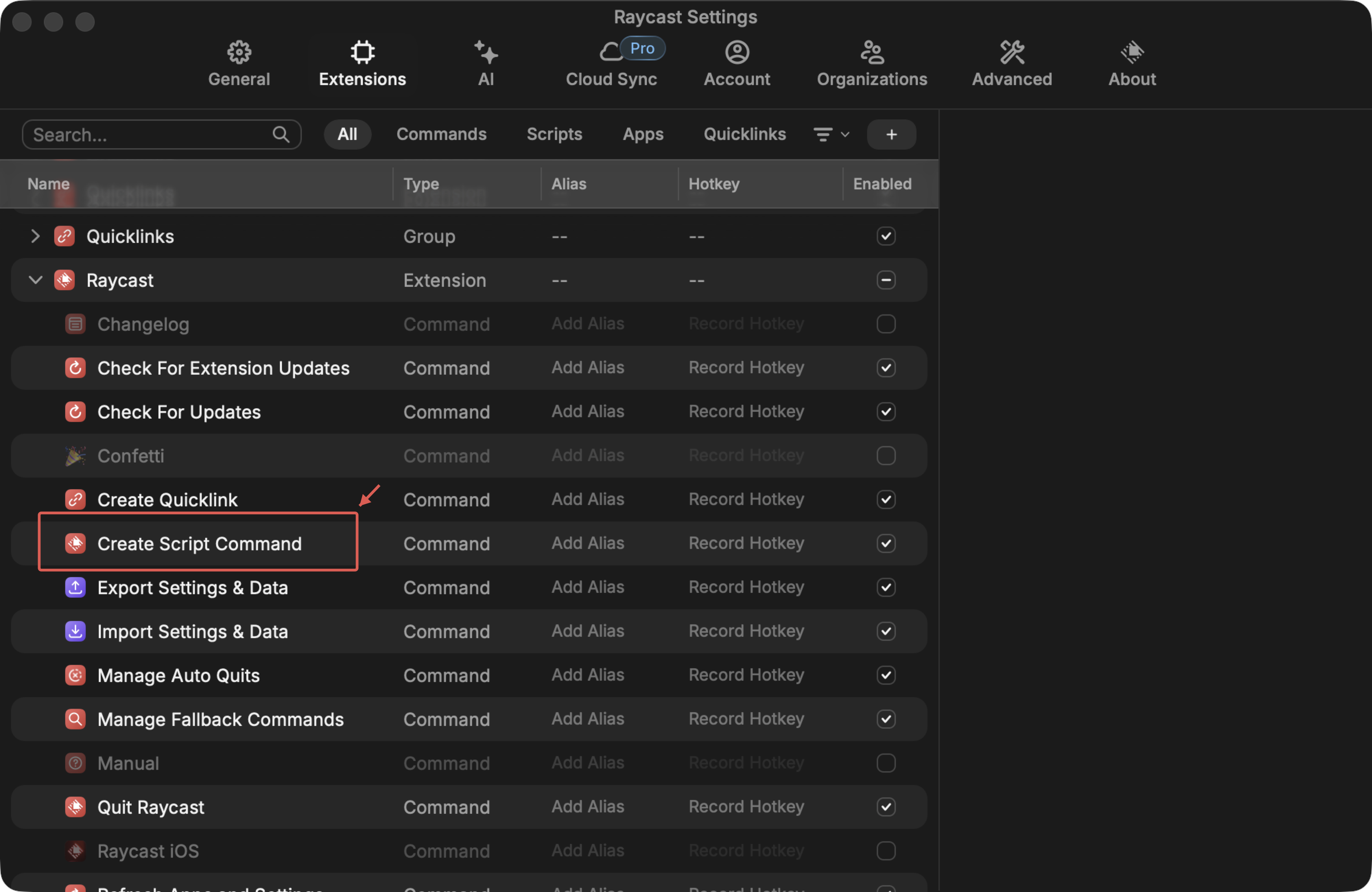Click the Export Settings & Data icon
The height and width of the screenshot is (892, 1372).
75,588
